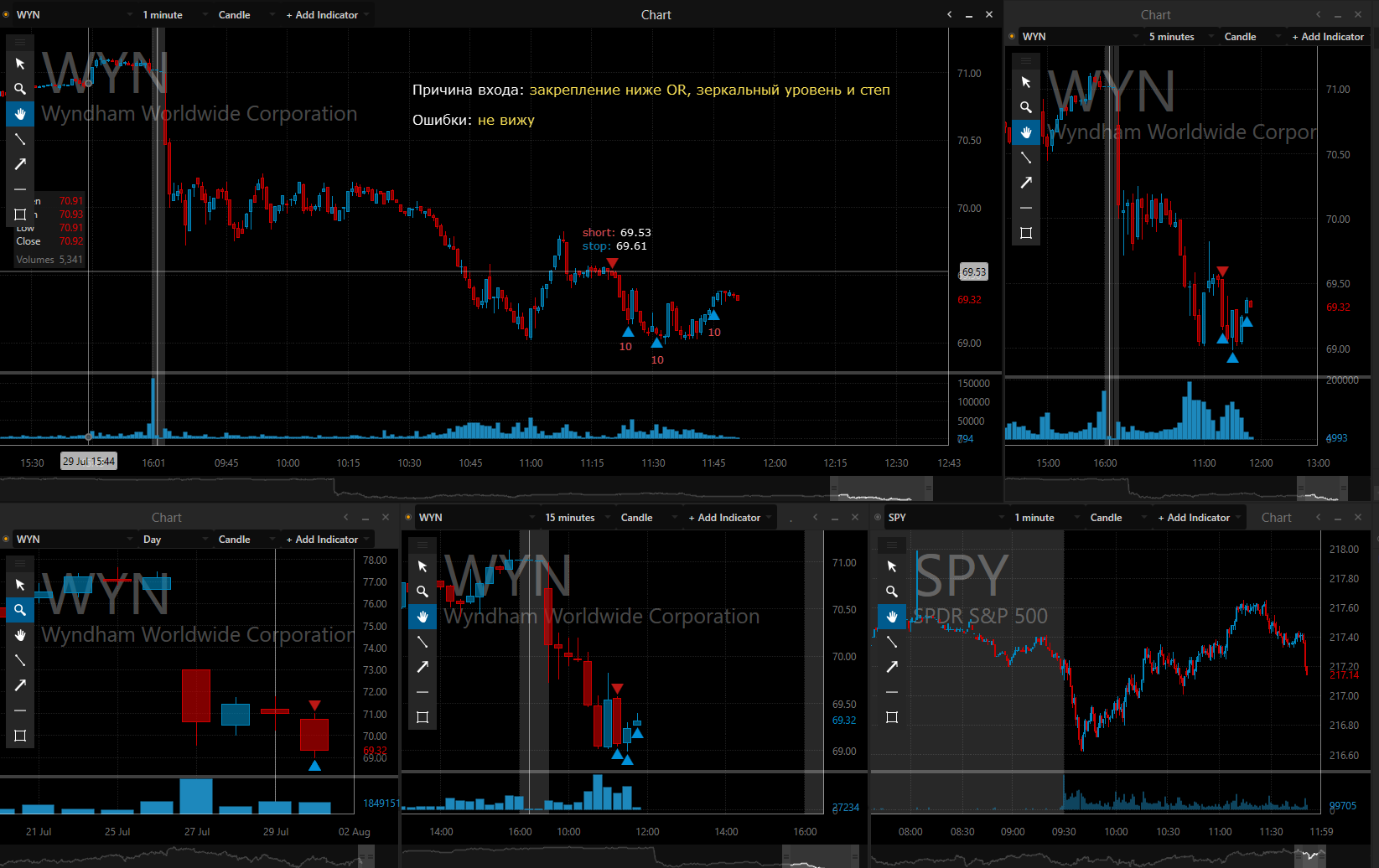Screen dimensions: 1379x868
Task: Open the toolbar hamburger handle in WYN 1 minute chart
Action: click(20, 42)
